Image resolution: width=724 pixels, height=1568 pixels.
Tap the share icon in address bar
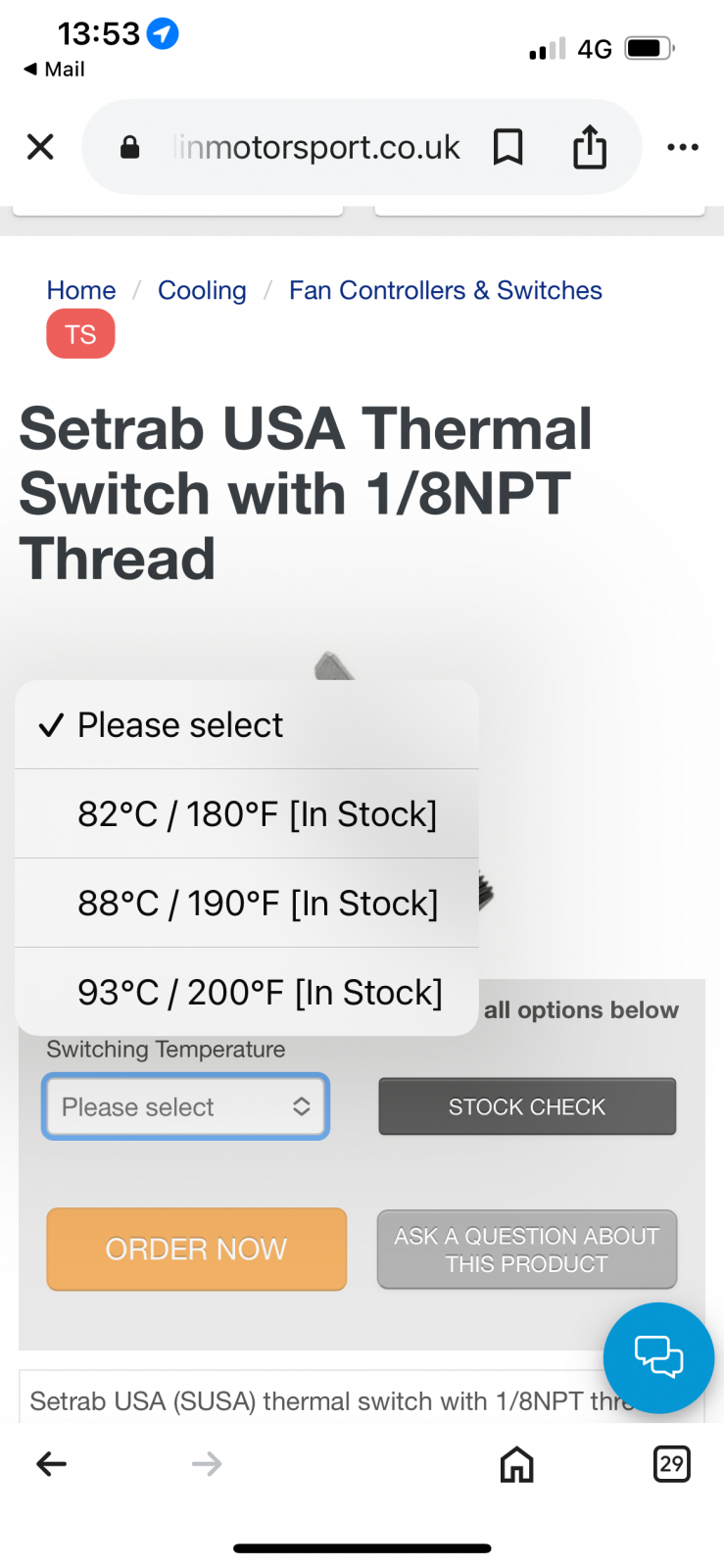click(590, 147)
